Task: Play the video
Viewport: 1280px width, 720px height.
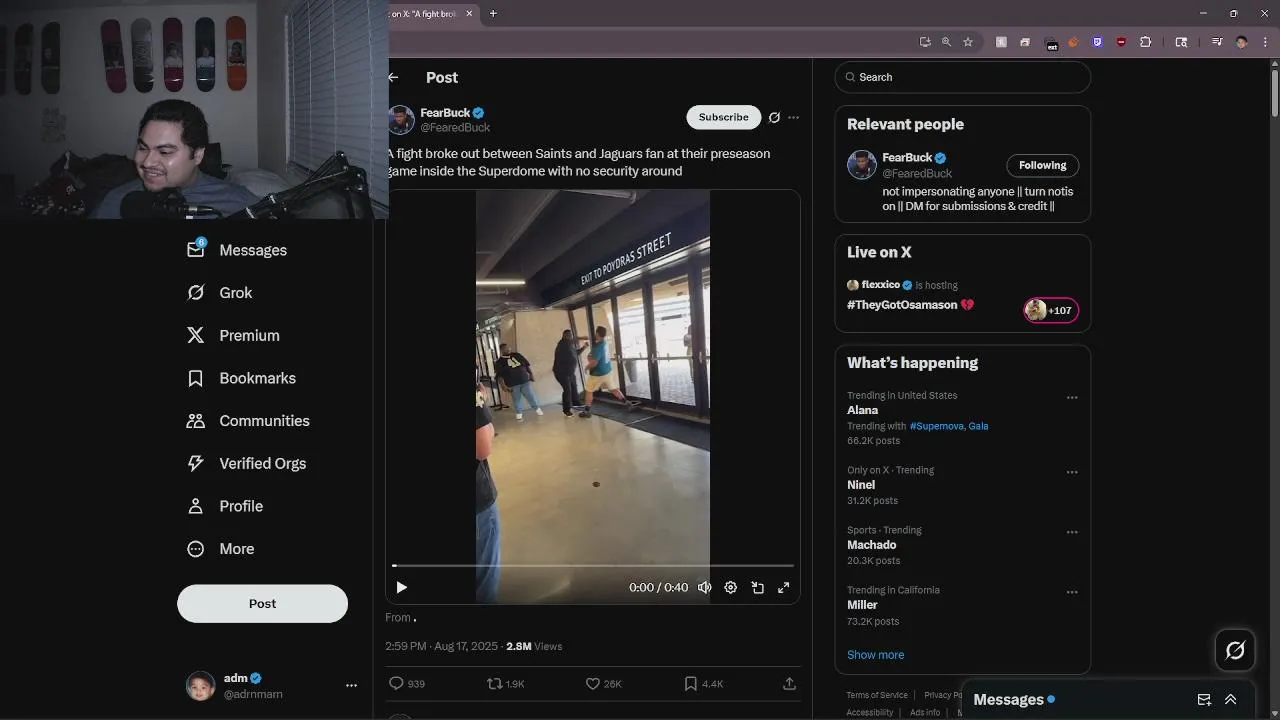Action: point(401,588)
